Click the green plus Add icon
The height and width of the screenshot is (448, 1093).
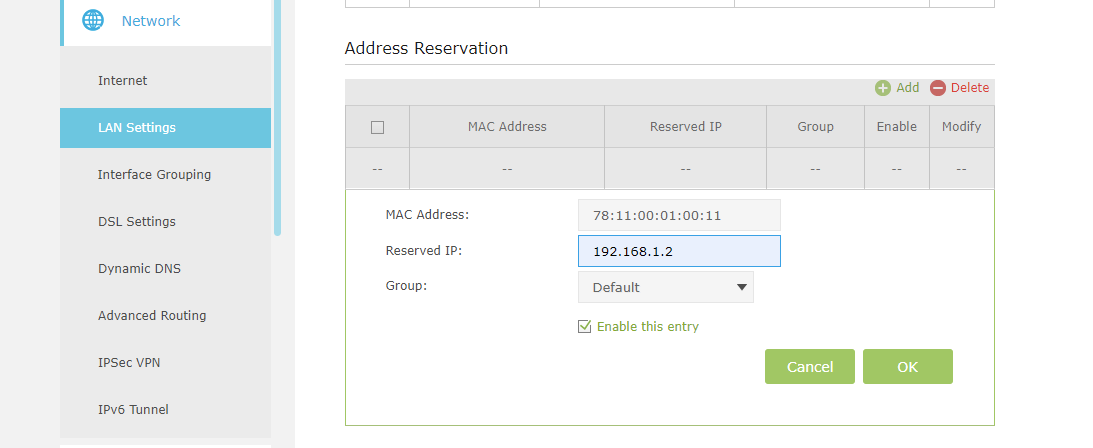(x=883, y=88)
